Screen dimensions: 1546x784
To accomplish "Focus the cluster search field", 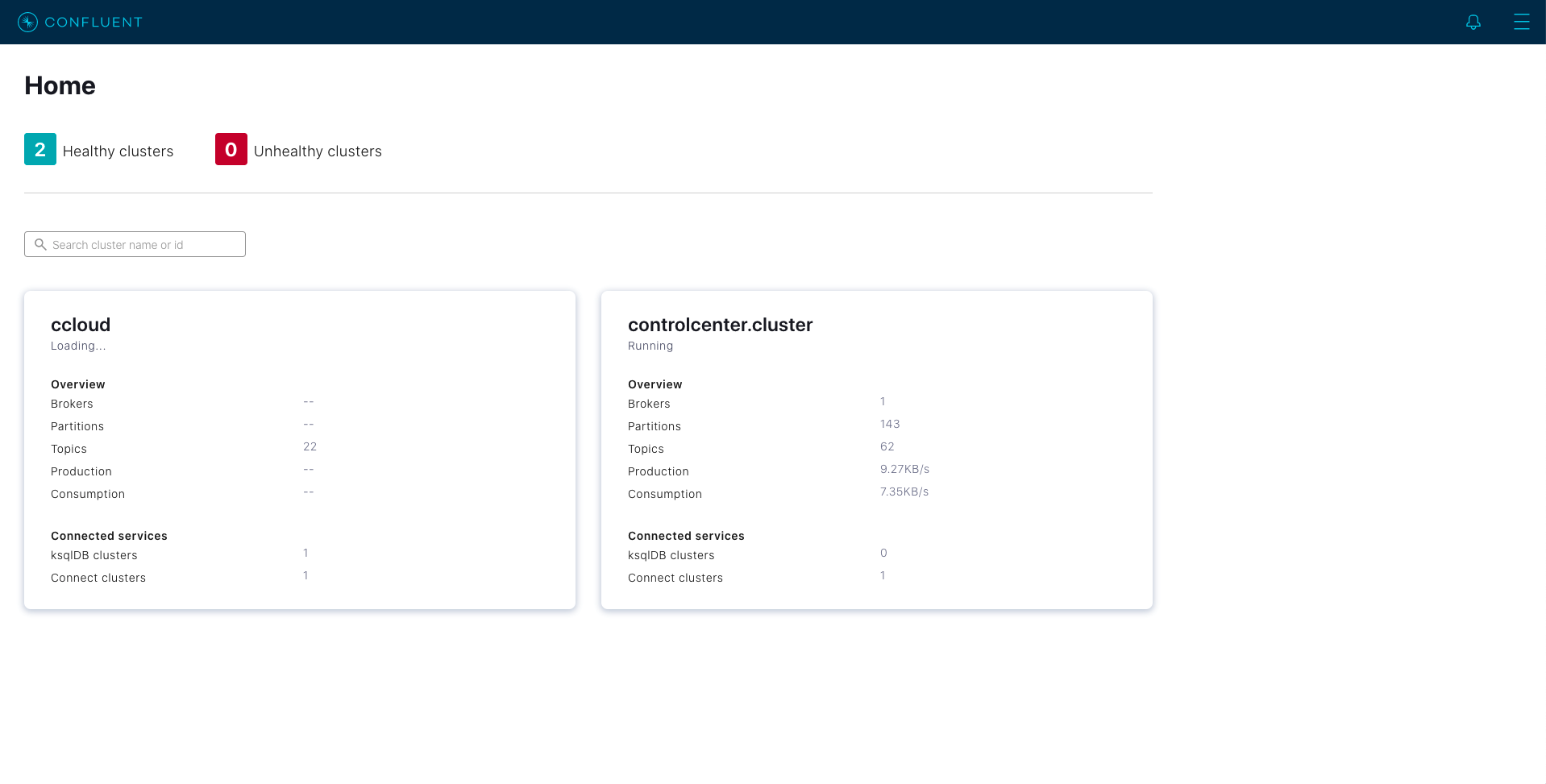I will (x=135, y=244).
